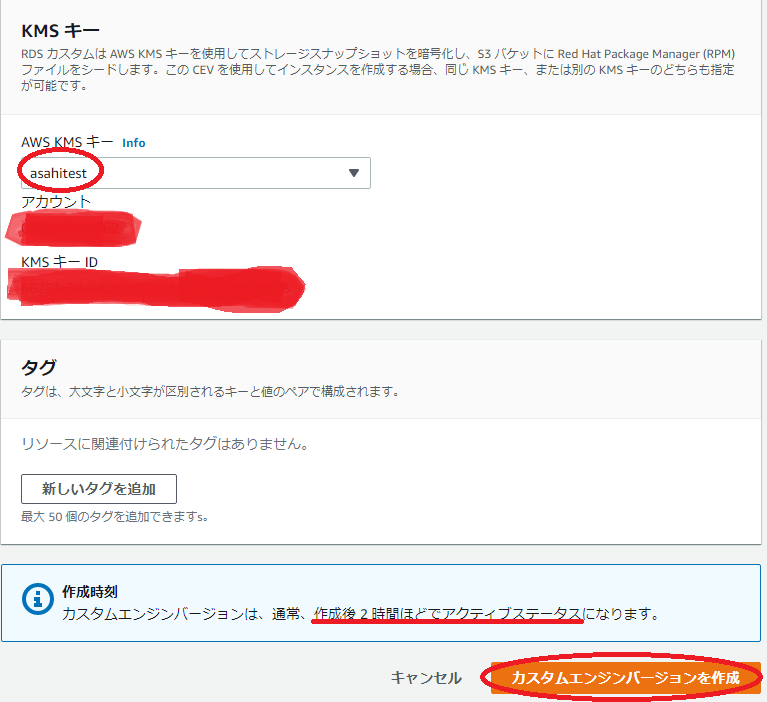The image size is (767, 702).
Task: Click the タグ section heading
Action: pos(39,367)
